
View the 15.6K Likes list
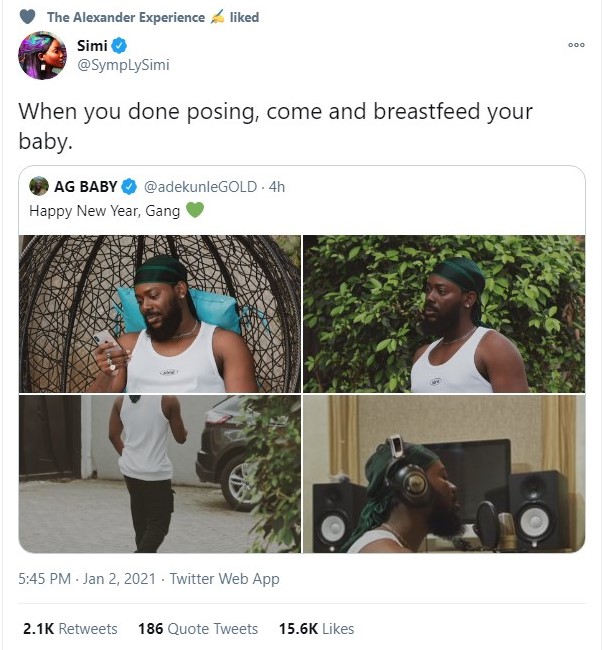(x=316, y=629)
